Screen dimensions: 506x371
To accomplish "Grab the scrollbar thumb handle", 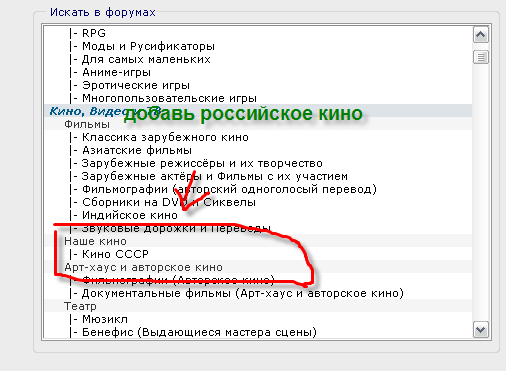I will coord(481,57).
